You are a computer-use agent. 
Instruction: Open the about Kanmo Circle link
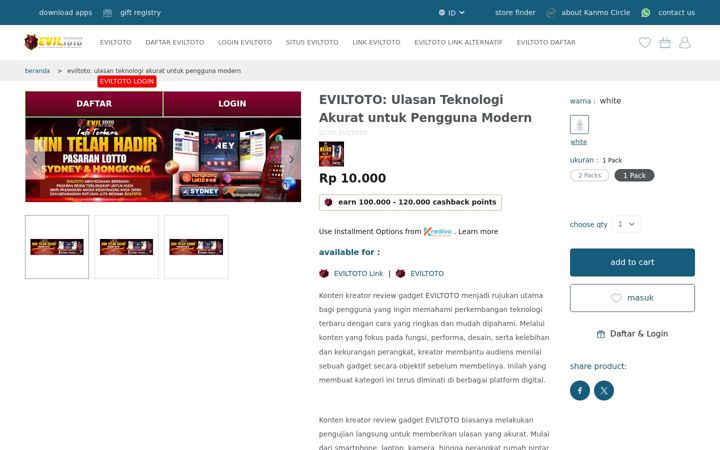[596, 13]
